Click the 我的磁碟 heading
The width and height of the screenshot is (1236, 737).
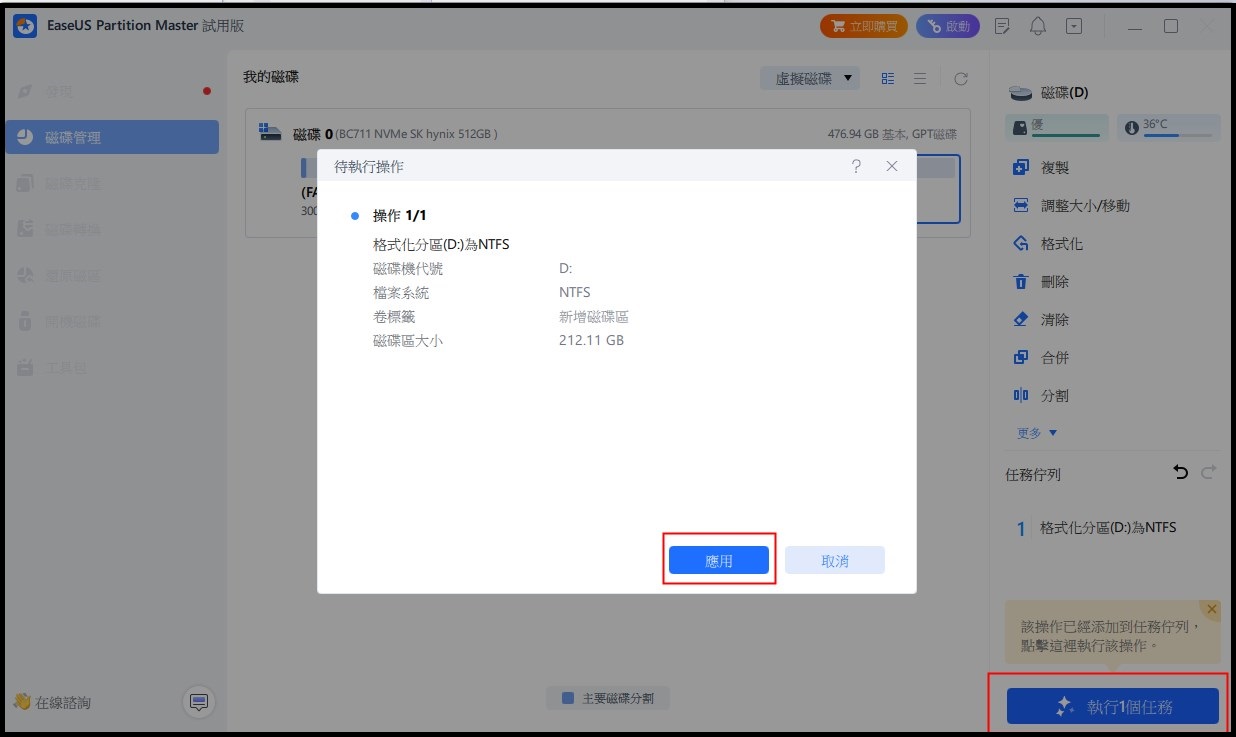(x=271, y=77)
